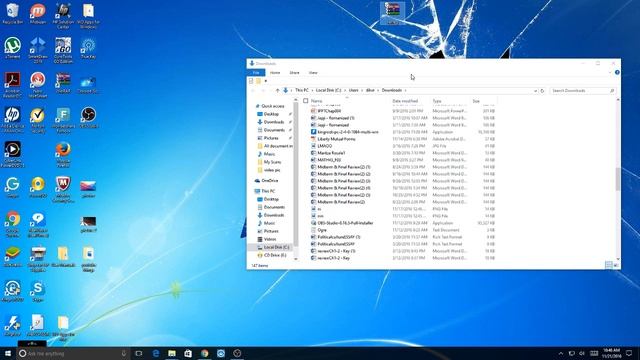This screenshot has height=360, width=640.
Task: Click the breadcrumb chevron after Users
Action: (x=362, y=90)
